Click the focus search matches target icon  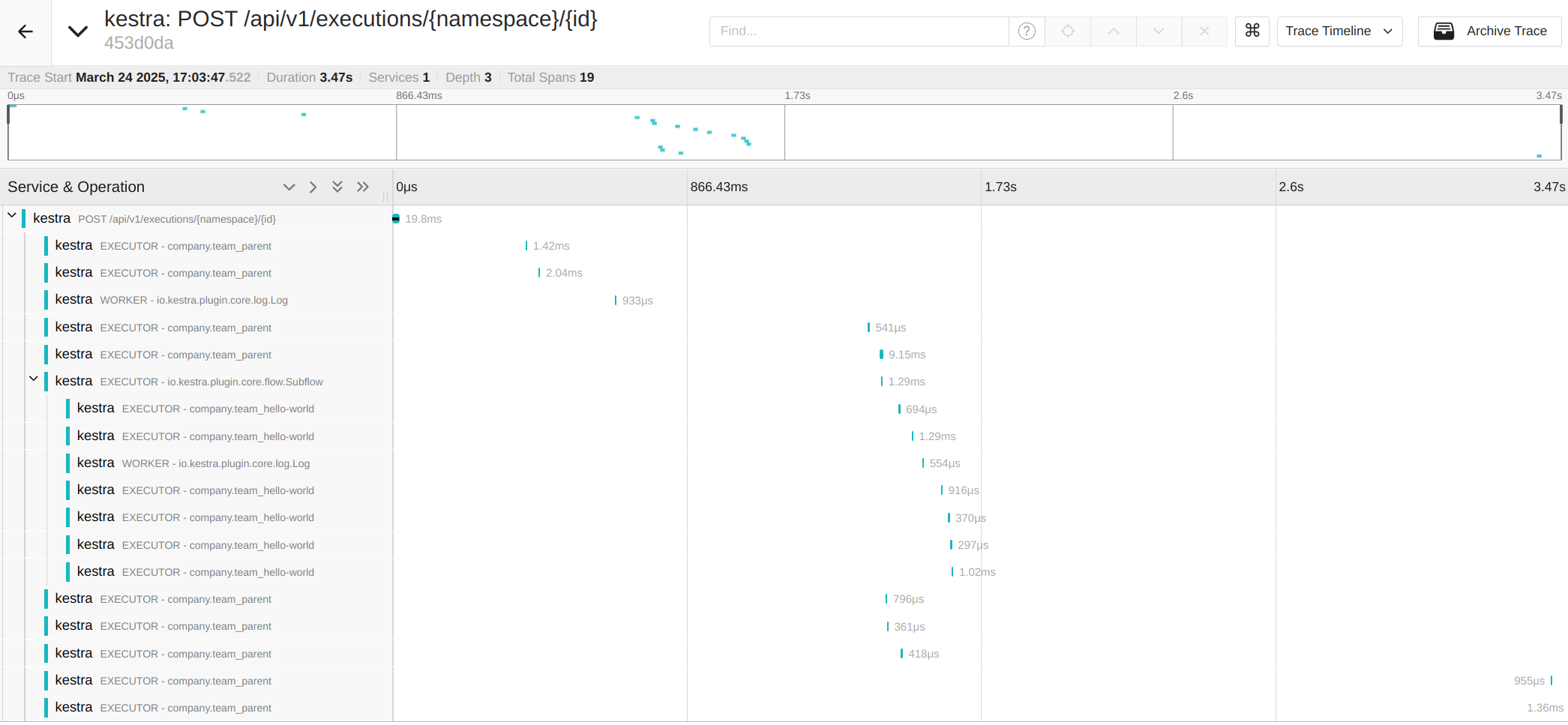pyautogui.click(x=1068, y=31)
